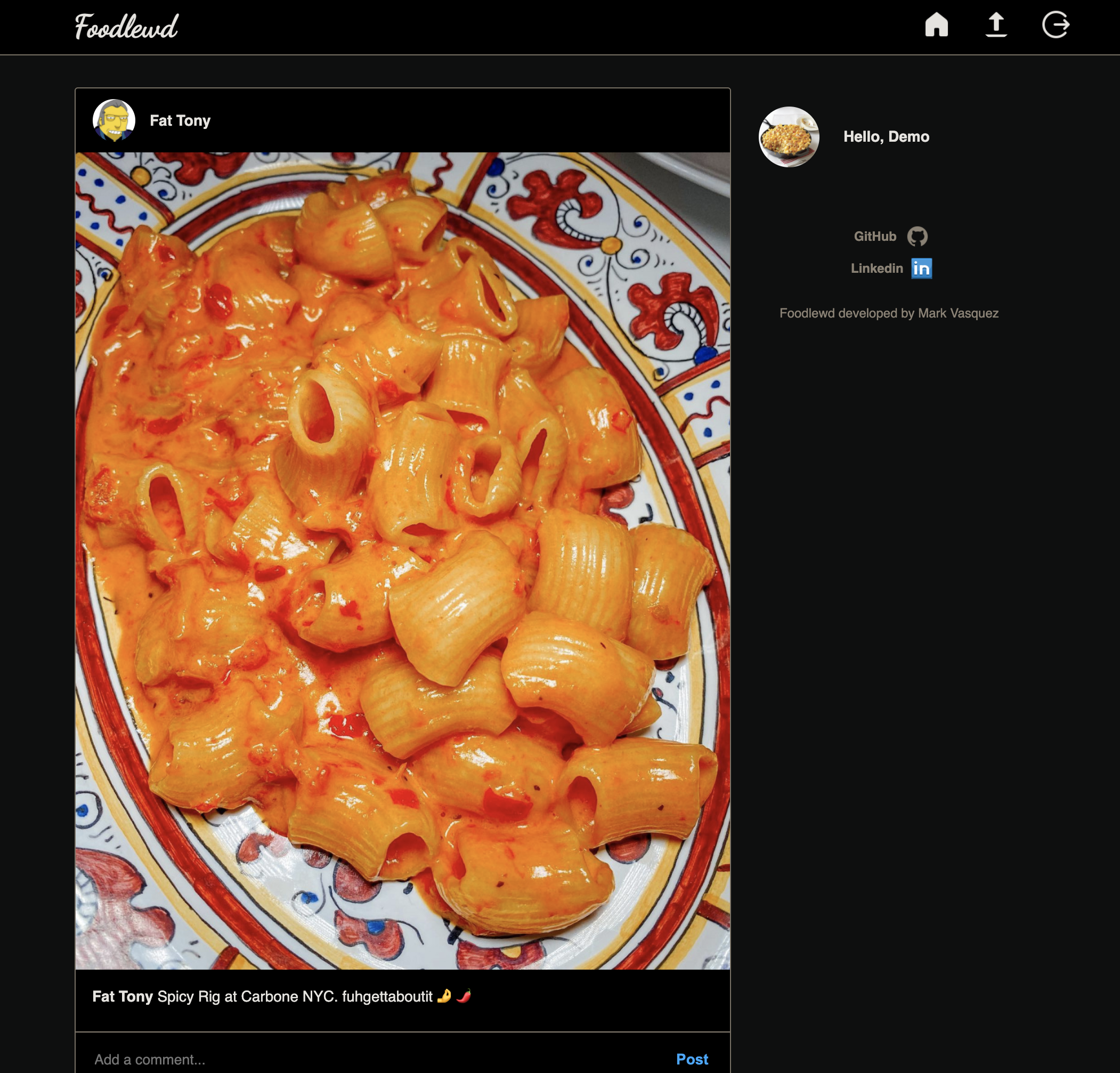
Task: Click the Hello, Demo greeting text
Action: tap(886, 137)
